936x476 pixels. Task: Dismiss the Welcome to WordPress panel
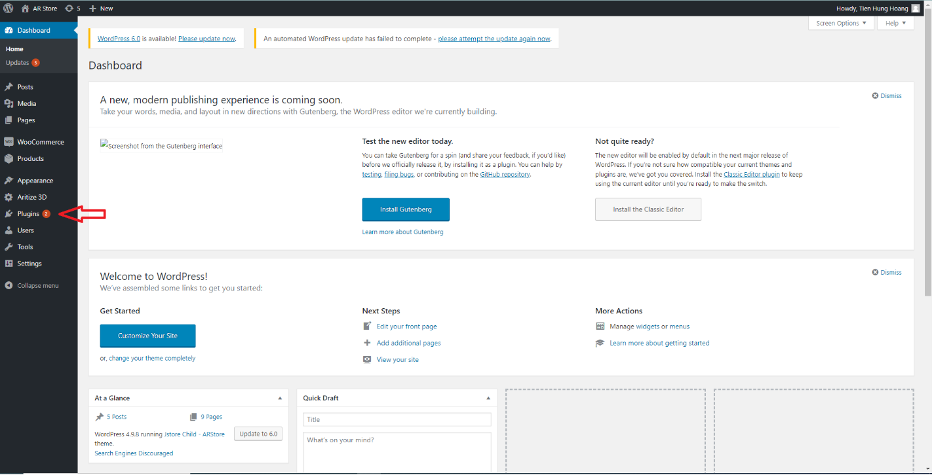(x=887, y=272)
